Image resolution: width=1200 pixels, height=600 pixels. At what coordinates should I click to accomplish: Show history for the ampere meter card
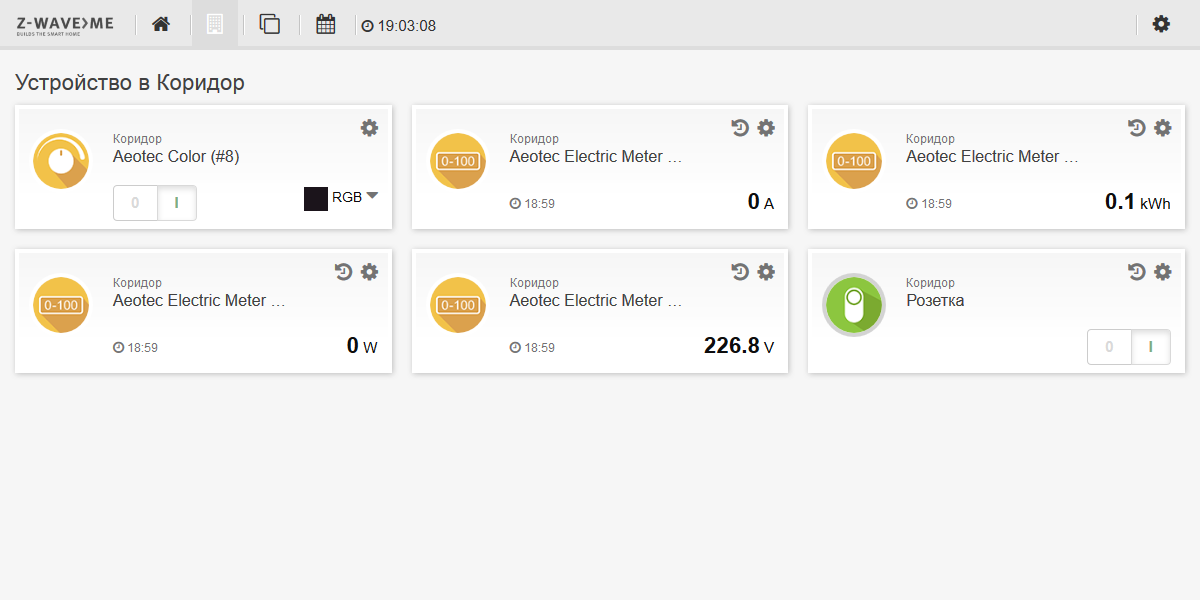click(740, 128)
